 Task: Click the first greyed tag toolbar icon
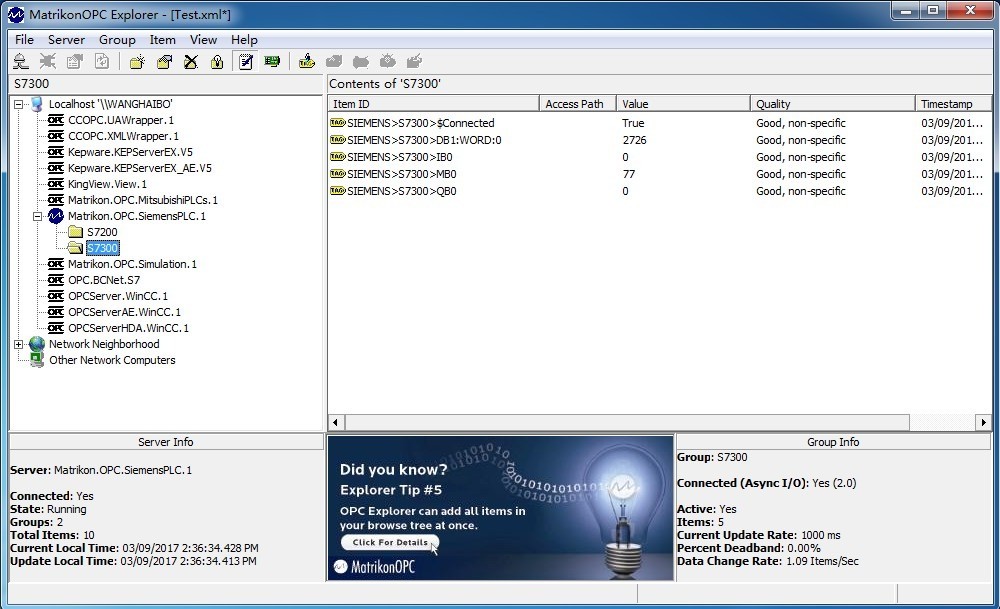(334, 61)
